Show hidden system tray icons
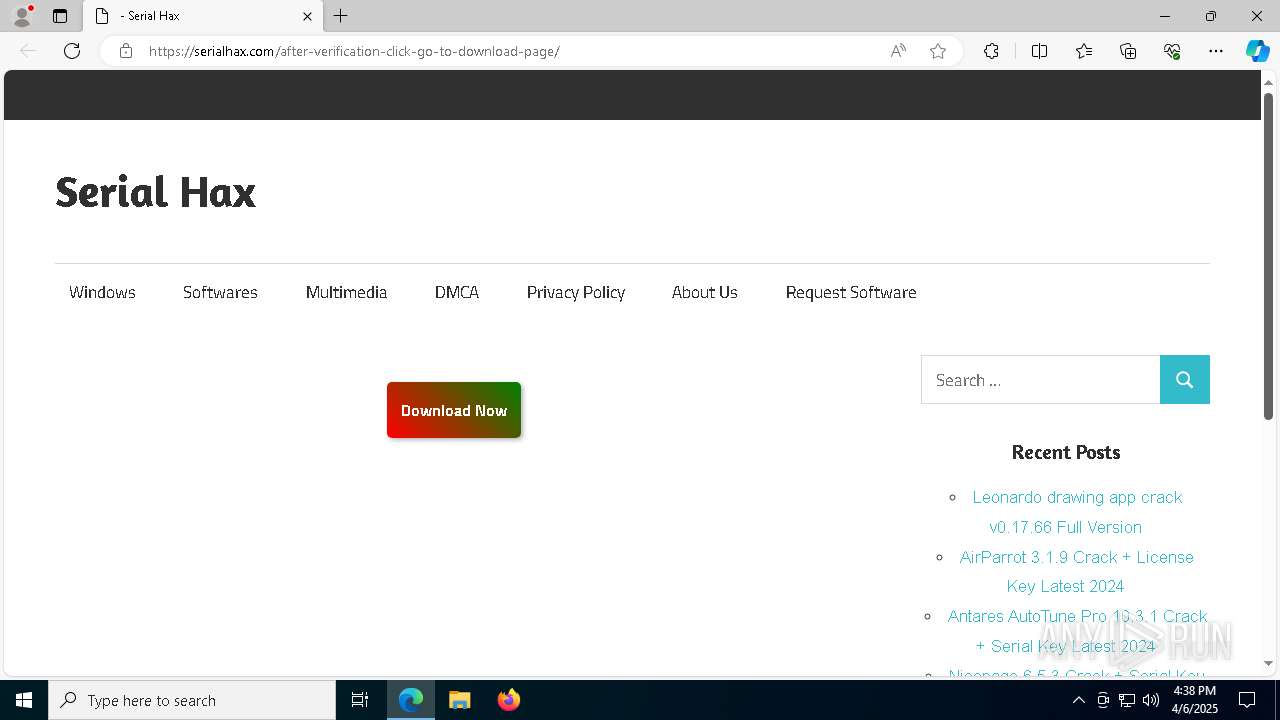Image resolution: width=1280 pixels, height=720 pixels. point(1078,700)
